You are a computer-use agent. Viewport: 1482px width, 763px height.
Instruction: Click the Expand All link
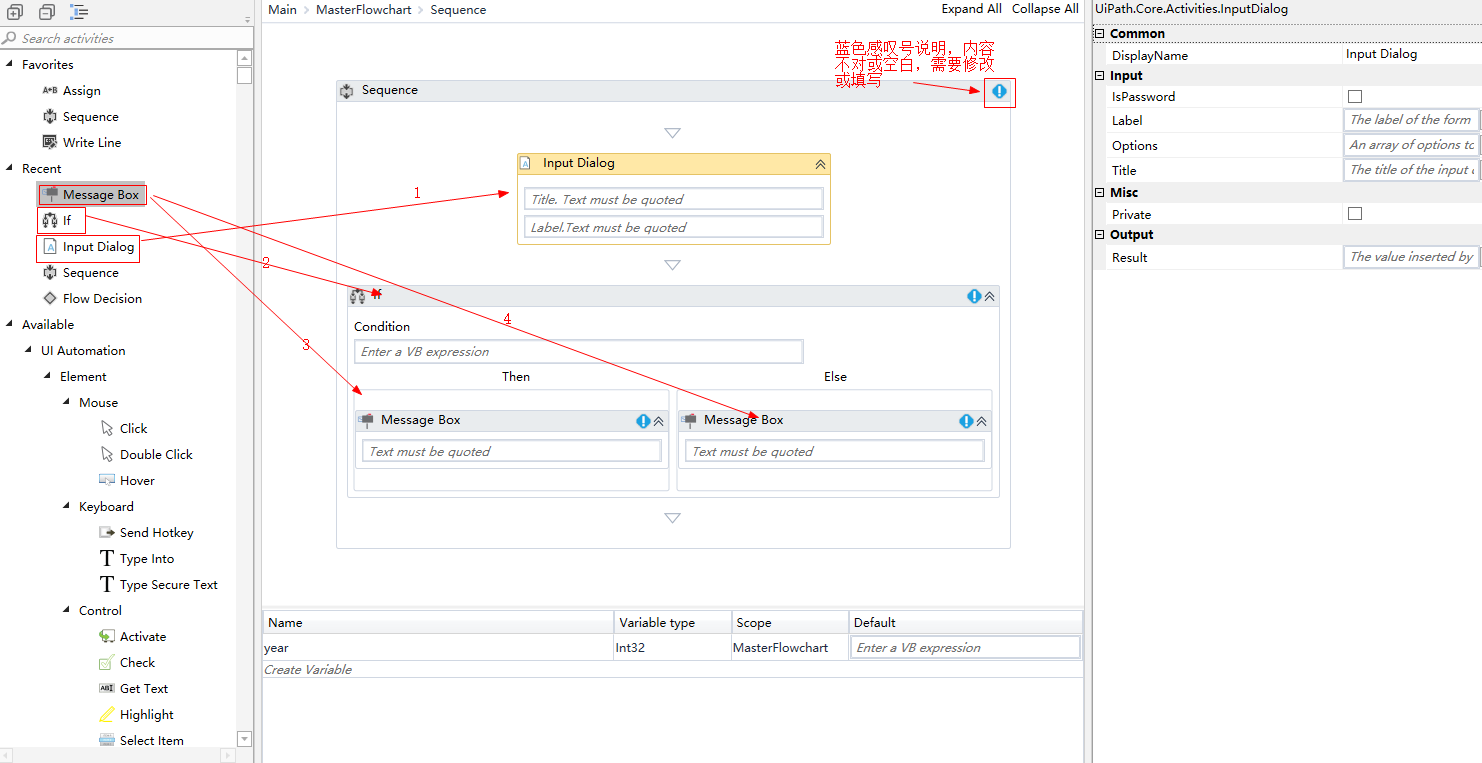click(971, 8)
